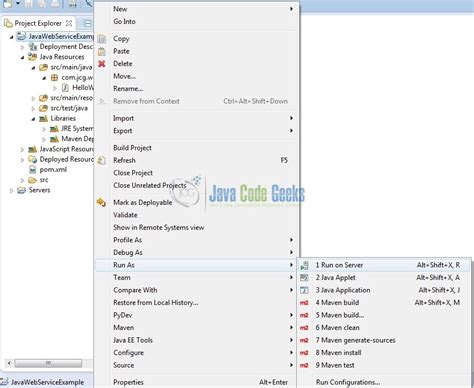This screenshot has width=474, height=388.
Task: Expand the Deployment Descriptor node
Action: point(22,47)
